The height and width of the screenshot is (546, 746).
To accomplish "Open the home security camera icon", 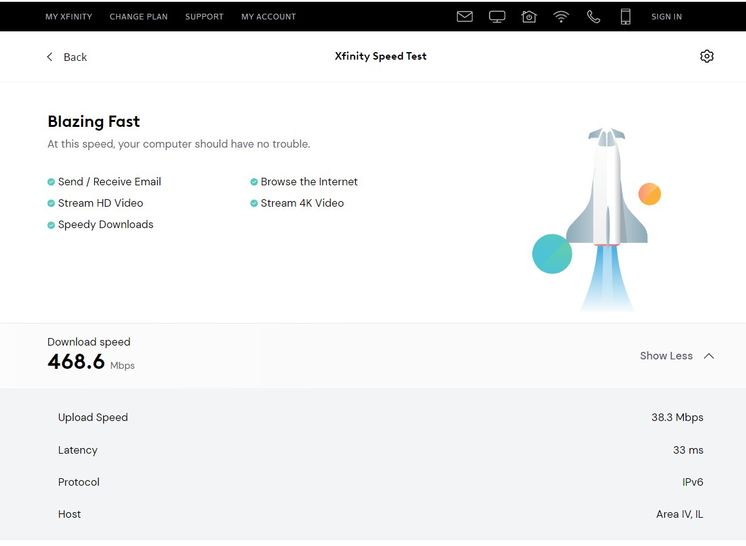I will (x=529, y=17).
